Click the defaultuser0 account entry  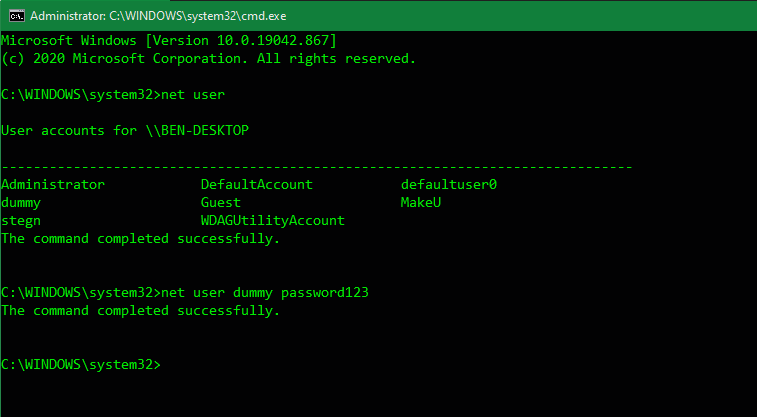[x=448, y=185]
